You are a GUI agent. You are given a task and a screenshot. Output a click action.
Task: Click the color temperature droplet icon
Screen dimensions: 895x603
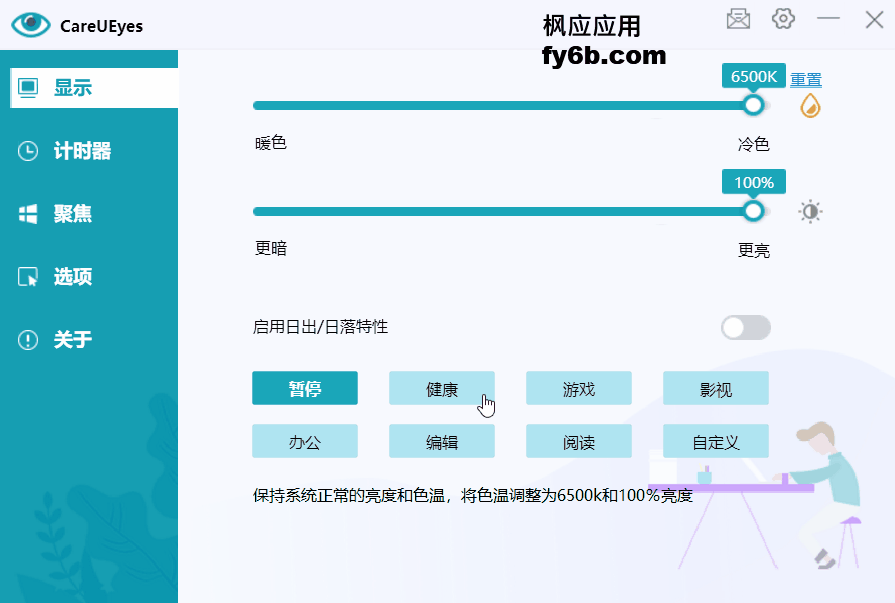coord(810,106)
